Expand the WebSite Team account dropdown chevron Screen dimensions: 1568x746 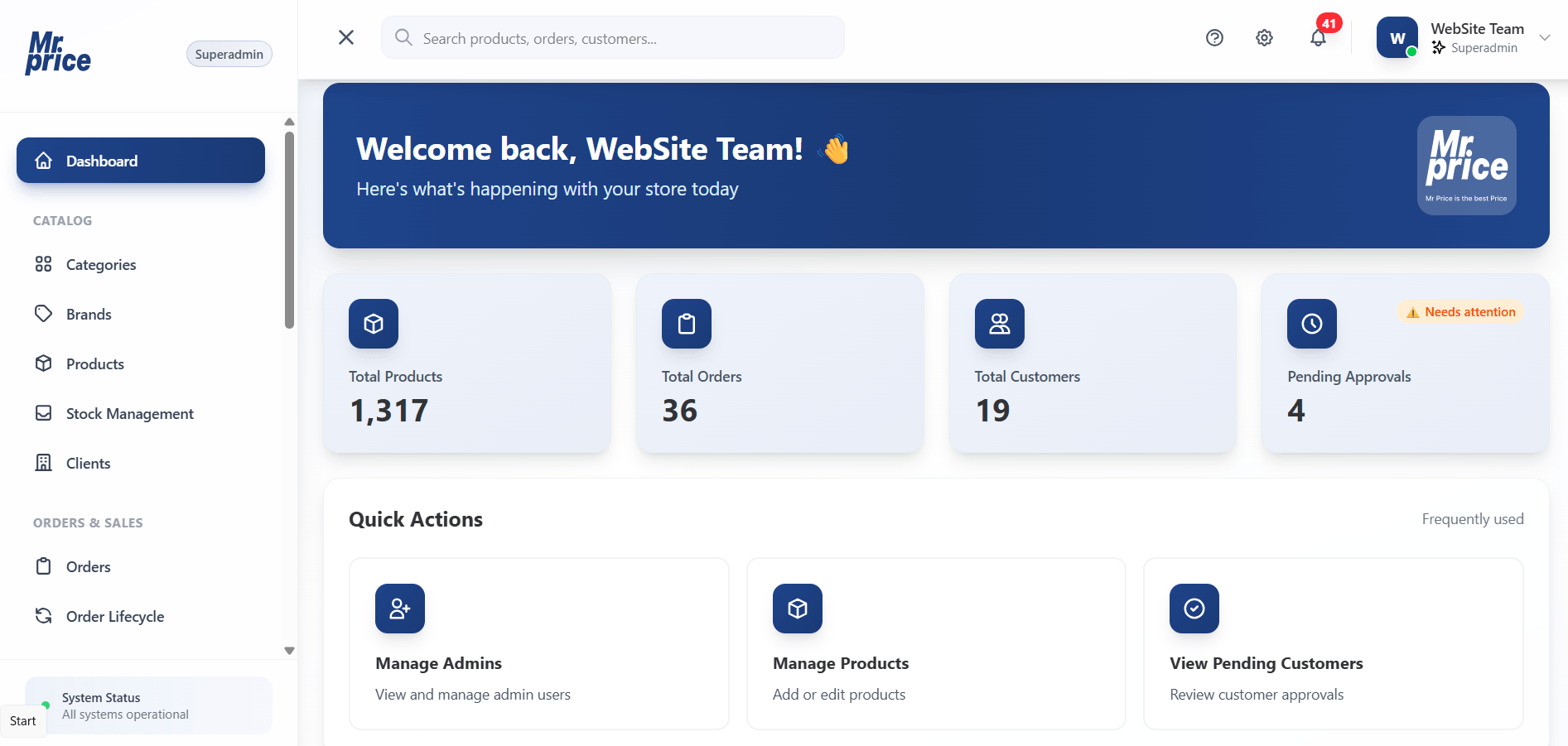tap(1544, 38)
